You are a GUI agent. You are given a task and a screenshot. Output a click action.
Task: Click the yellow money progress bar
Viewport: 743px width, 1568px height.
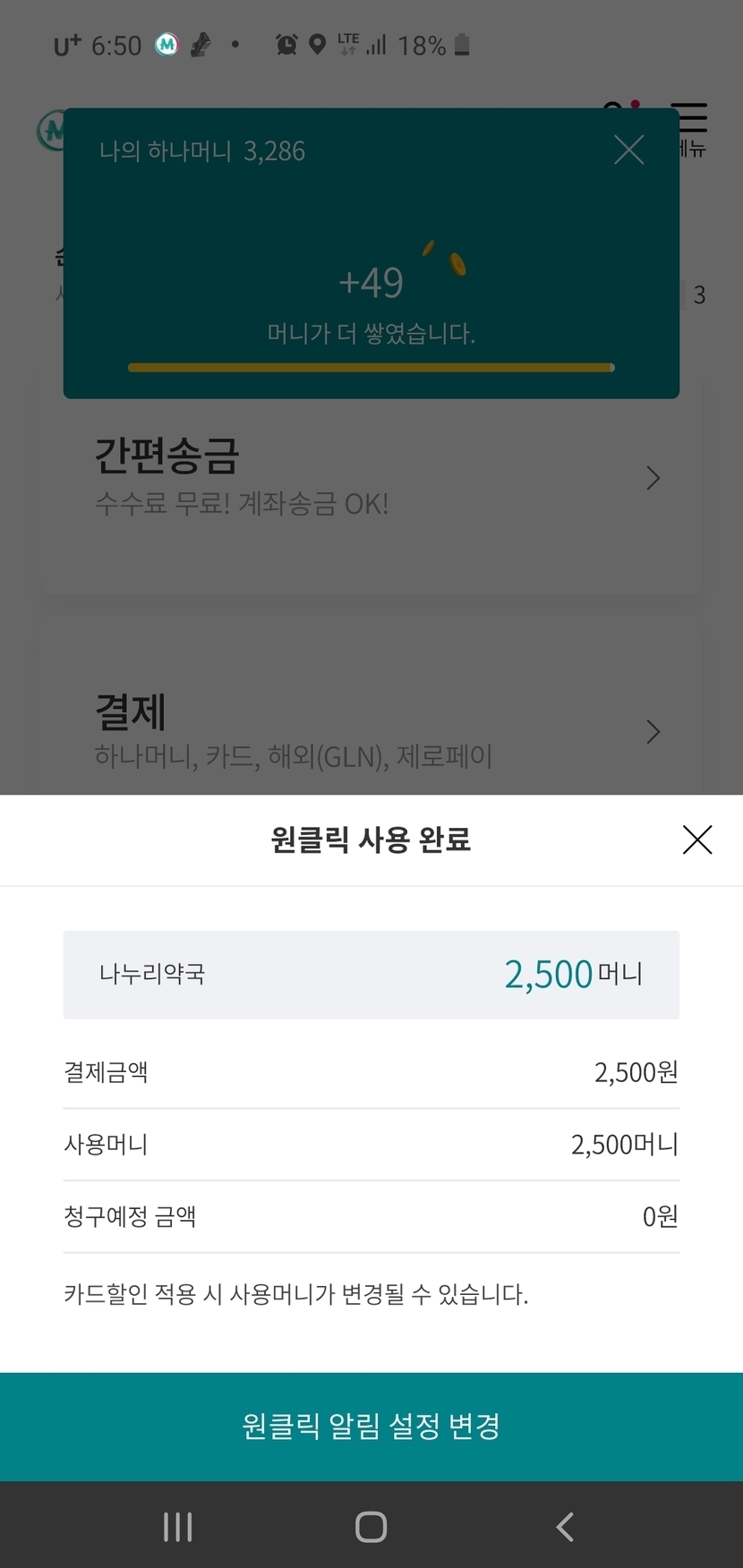[x=371, y=367]
